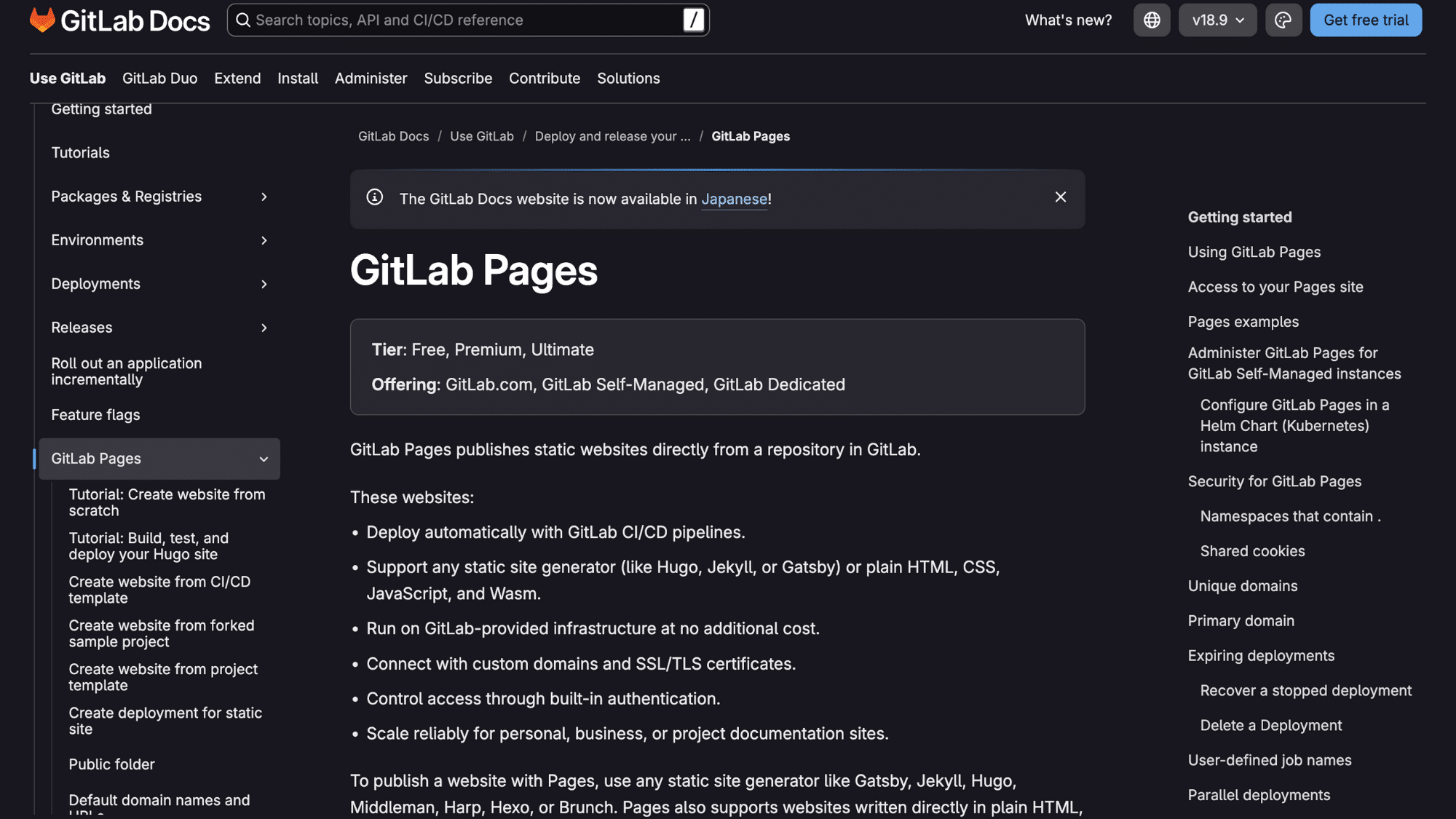The image size is (1456, 819).
Task: Click the What's new? link
Action: pos(1067,20)
